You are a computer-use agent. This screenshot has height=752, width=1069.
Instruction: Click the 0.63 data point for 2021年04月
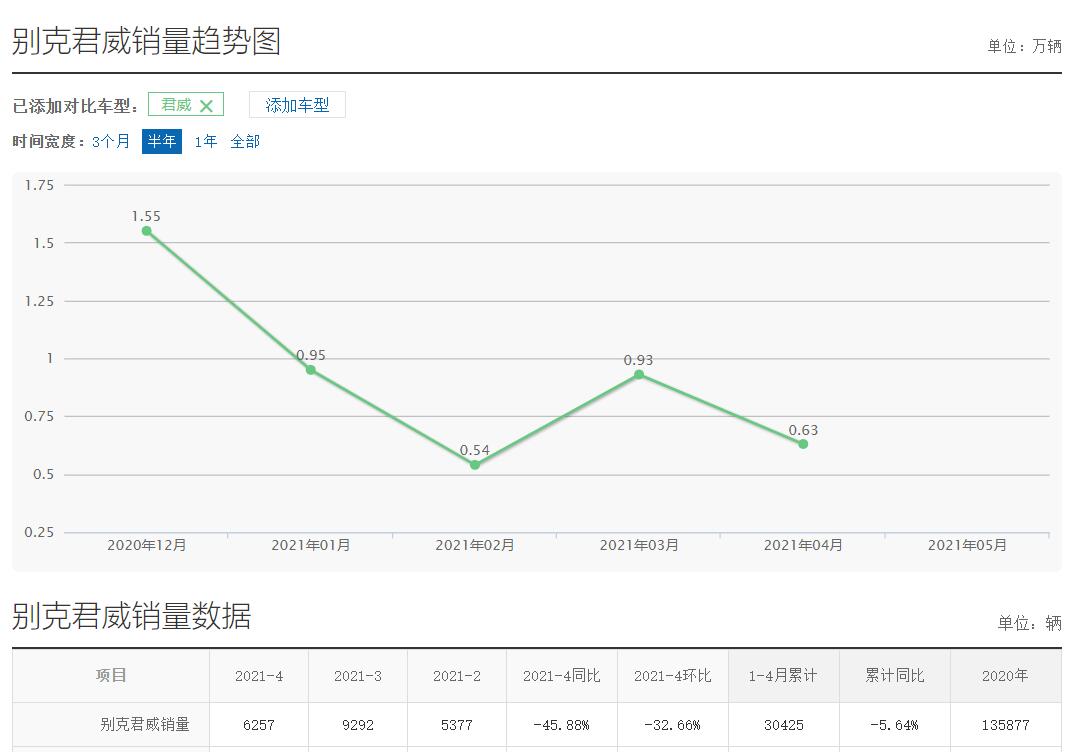[x=803, y=444]
